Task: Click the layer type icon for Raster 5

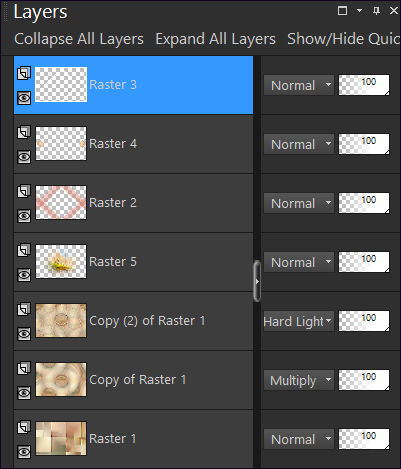Action: tap(24, 250)
